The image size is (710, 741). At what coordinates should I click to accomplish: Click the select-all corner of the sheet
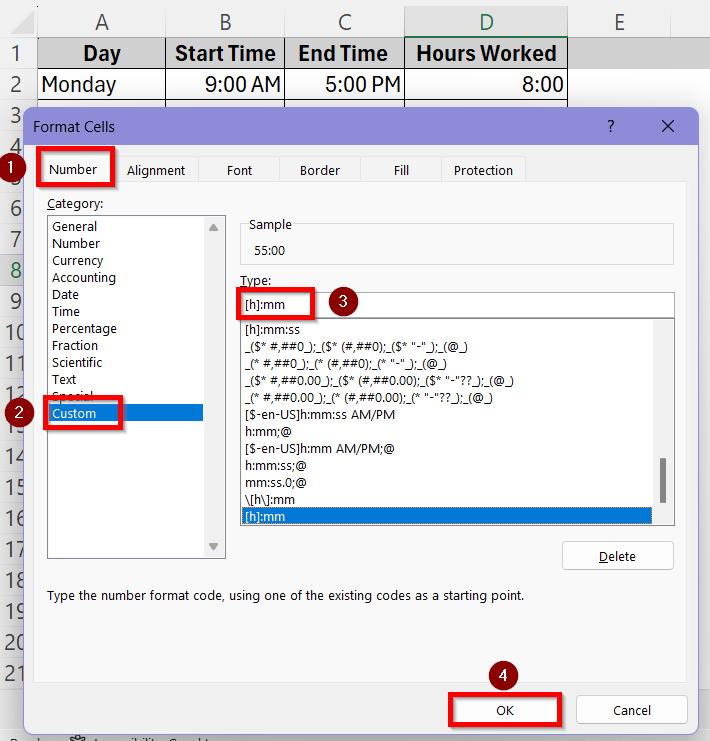[x=21, y=23]
